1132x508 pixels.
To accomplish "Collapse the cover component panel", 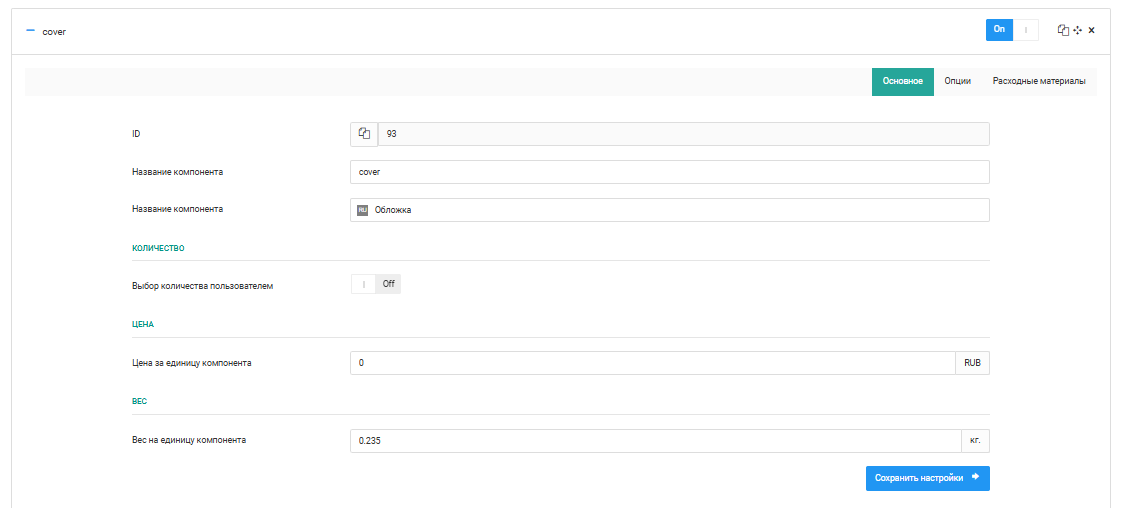I will pyautogui.click(x=30, y=31).
